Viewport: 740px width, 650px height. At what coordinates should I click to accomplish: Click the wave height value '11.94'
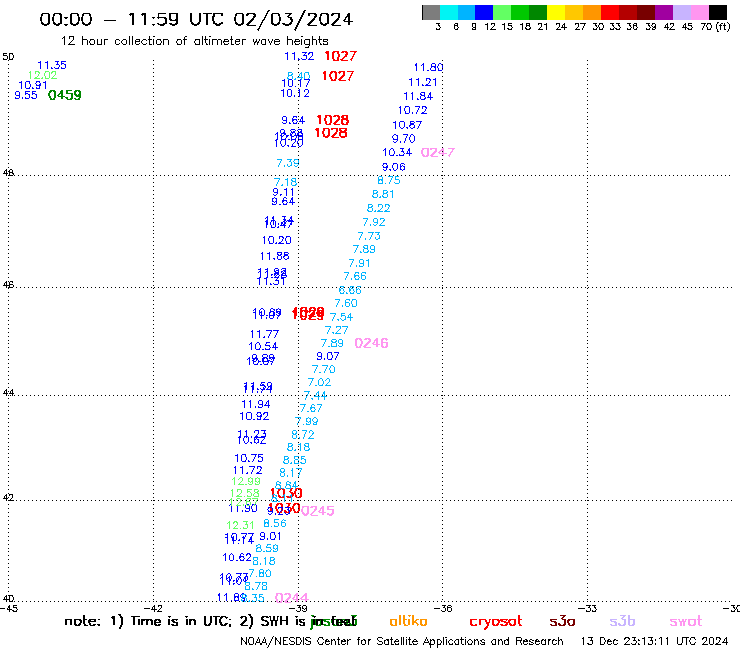click(x=256, y=405)
